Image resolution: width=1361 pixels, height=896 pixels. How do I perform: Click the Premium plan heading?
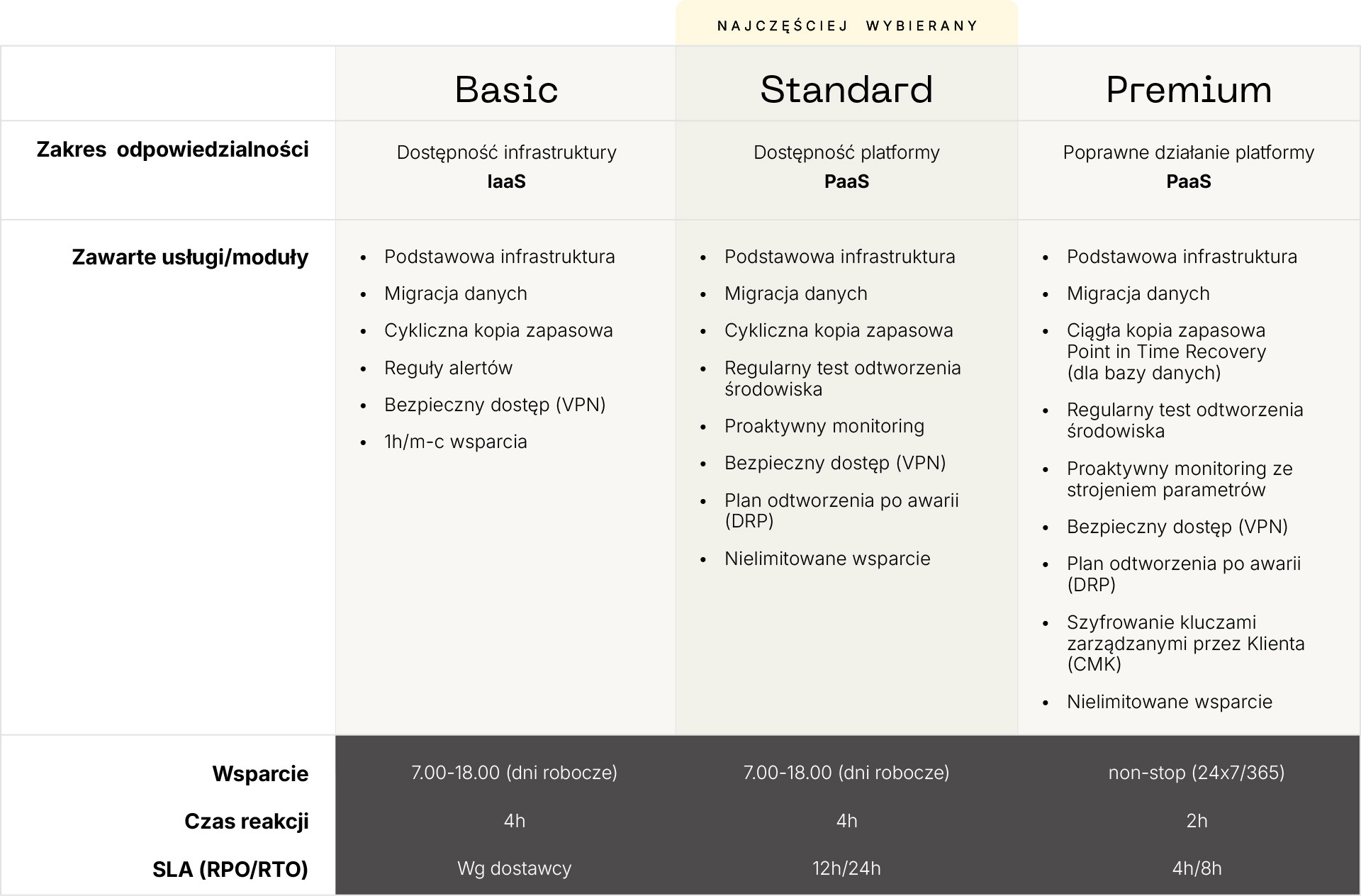pos(1189,89)
